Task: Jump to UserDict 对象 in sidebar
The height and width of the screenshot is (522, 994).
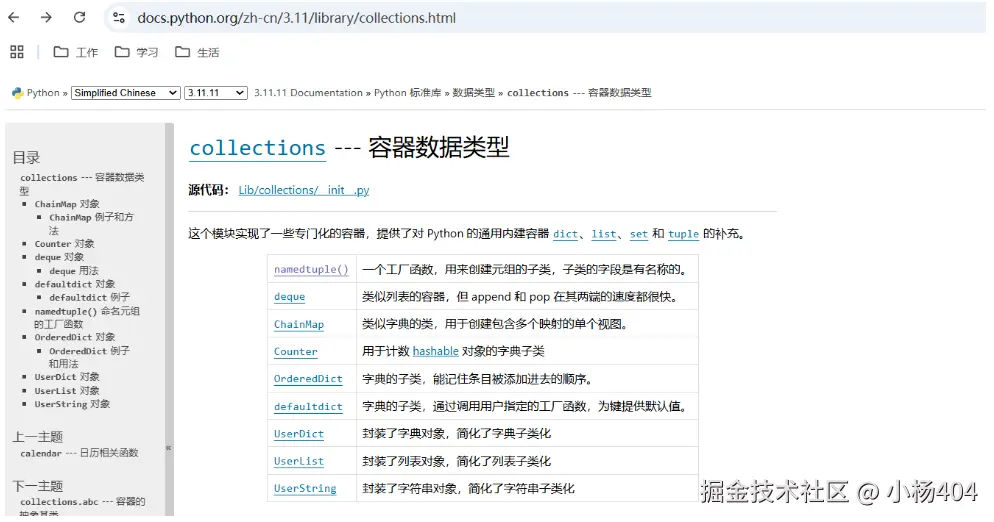Action: 67,377
